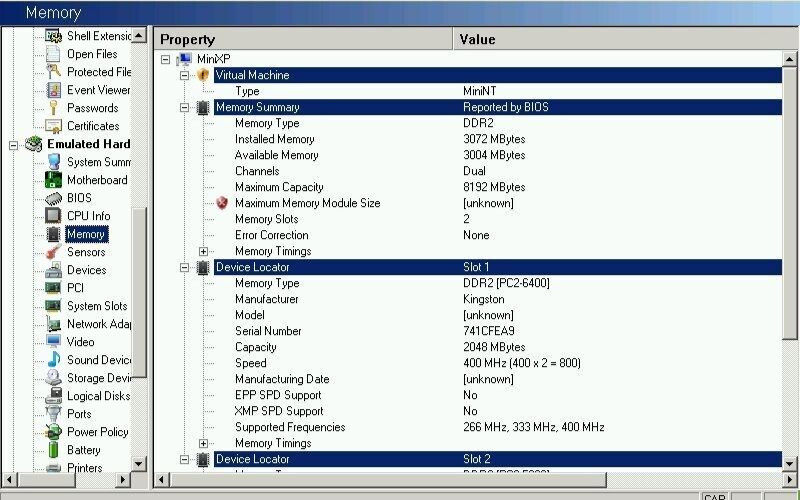
Task: Click the red warning shield icon
Action: (222, 203)
